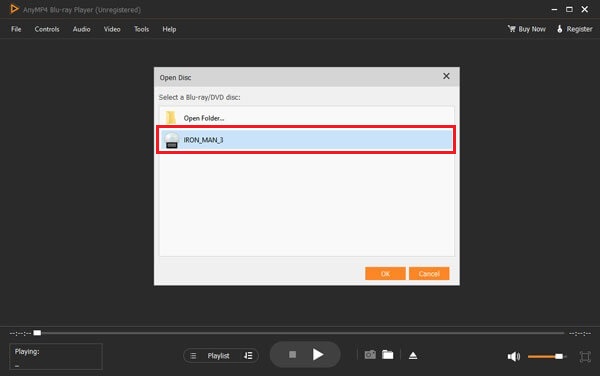Click the Play button

pyautogui.click(x=318, y=355)
